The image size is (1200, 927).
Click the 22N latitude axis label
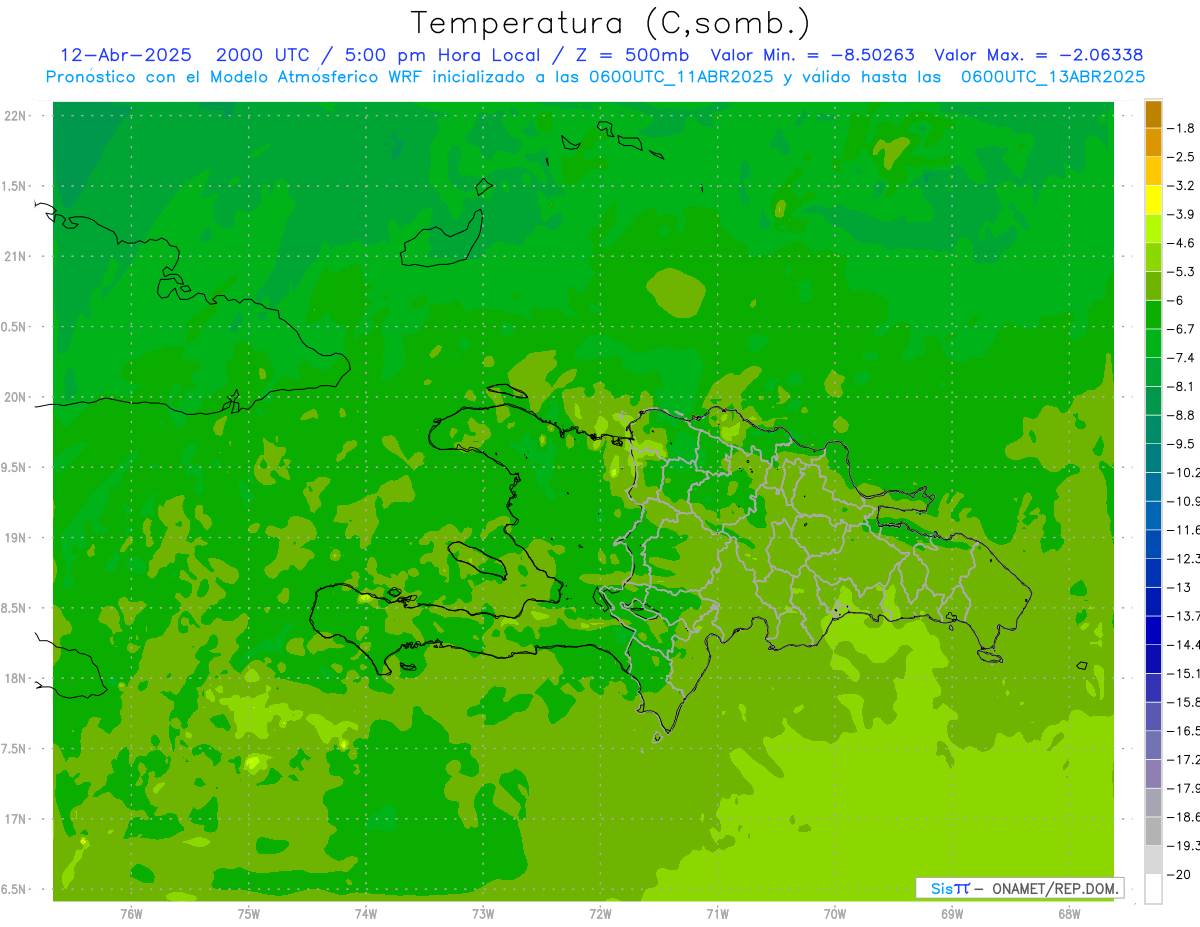point(17,116)
